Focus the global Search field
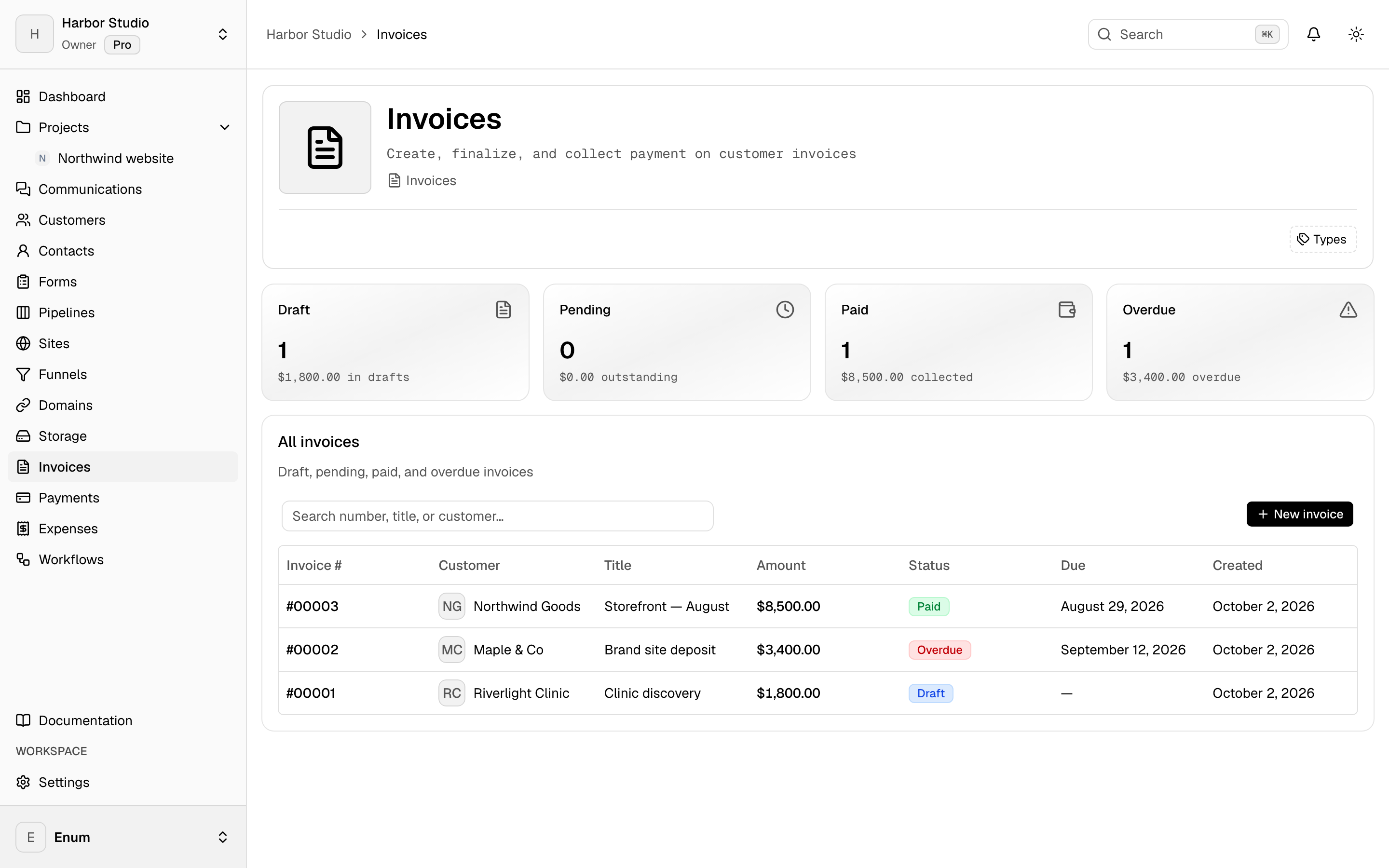The height and width of the screenshot is (868, 1389). pyautogui.click(x=1187, y=34)
